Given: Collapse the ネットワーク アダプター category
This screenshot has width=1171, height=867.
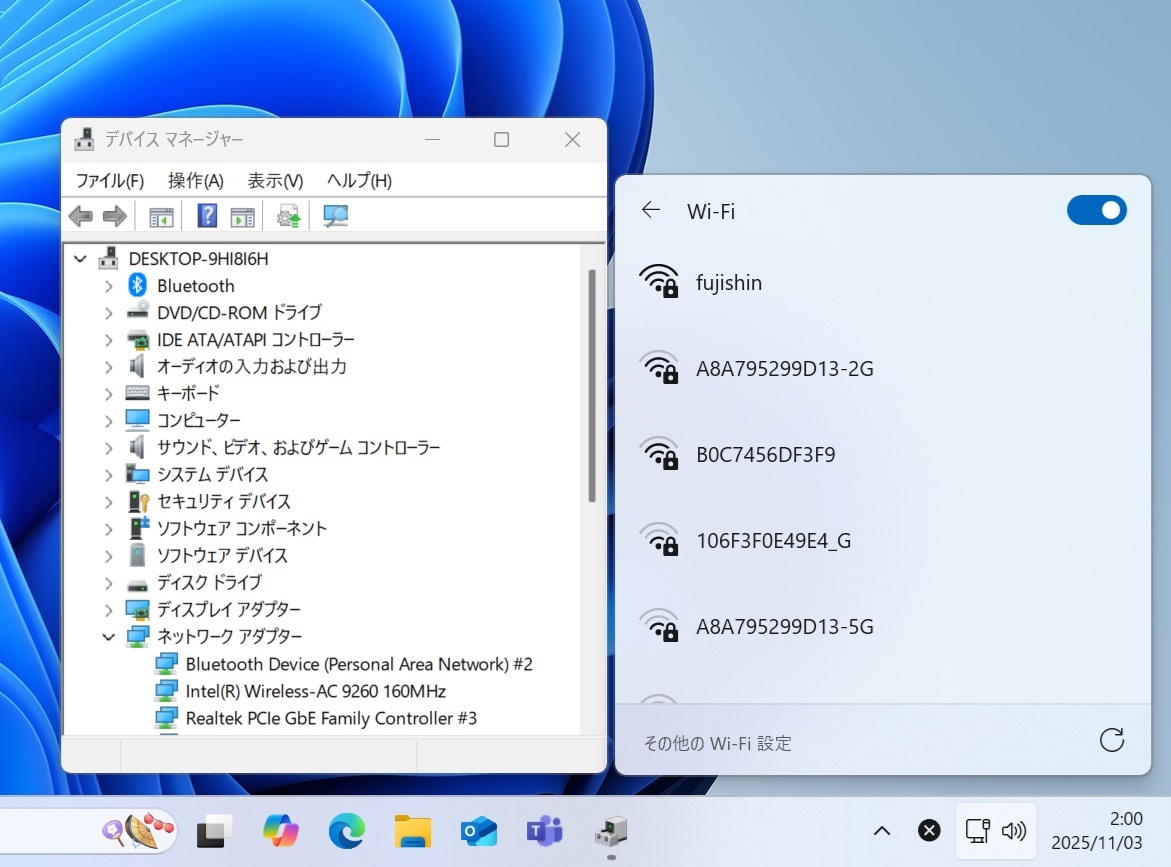Looking at the screenshot, I should point(108,636).
